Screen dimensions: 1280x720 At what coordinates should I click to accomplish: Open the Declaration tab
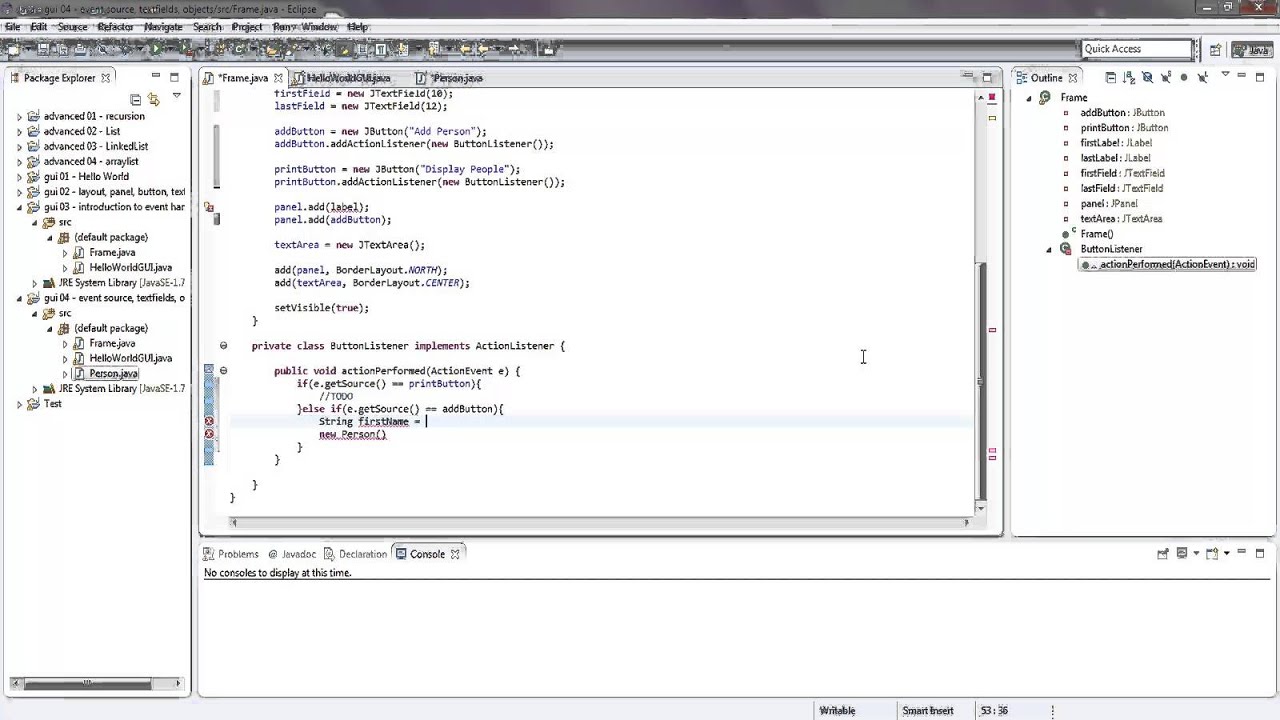coord(356,554)
